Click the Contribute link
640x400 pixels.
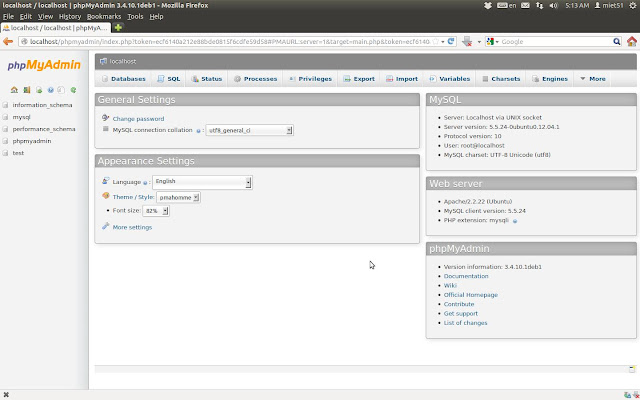459,304
